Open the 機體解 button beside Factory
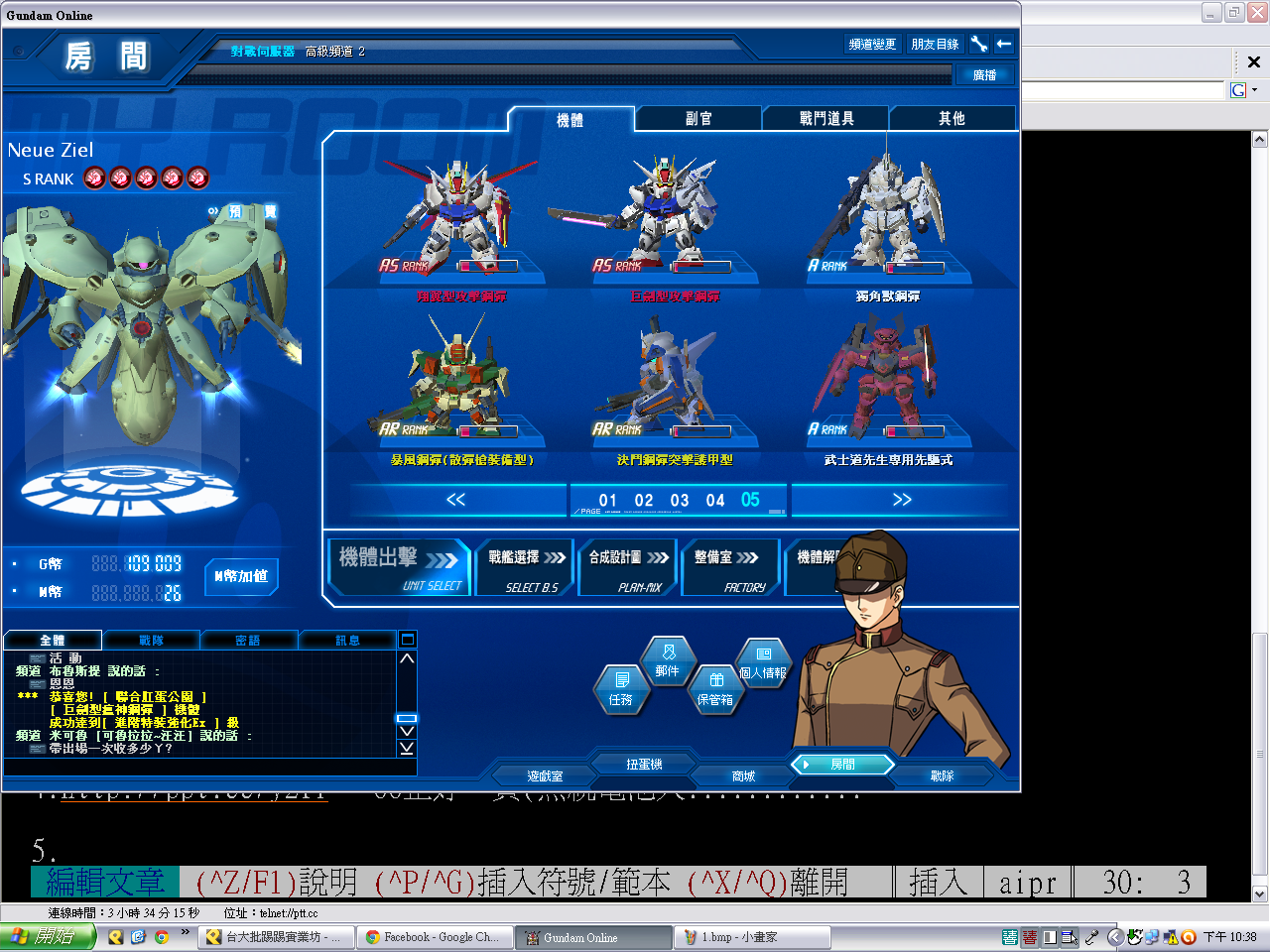Image resolution: width=1270 pixels, height=952 pixels. [x=814, y=568]
